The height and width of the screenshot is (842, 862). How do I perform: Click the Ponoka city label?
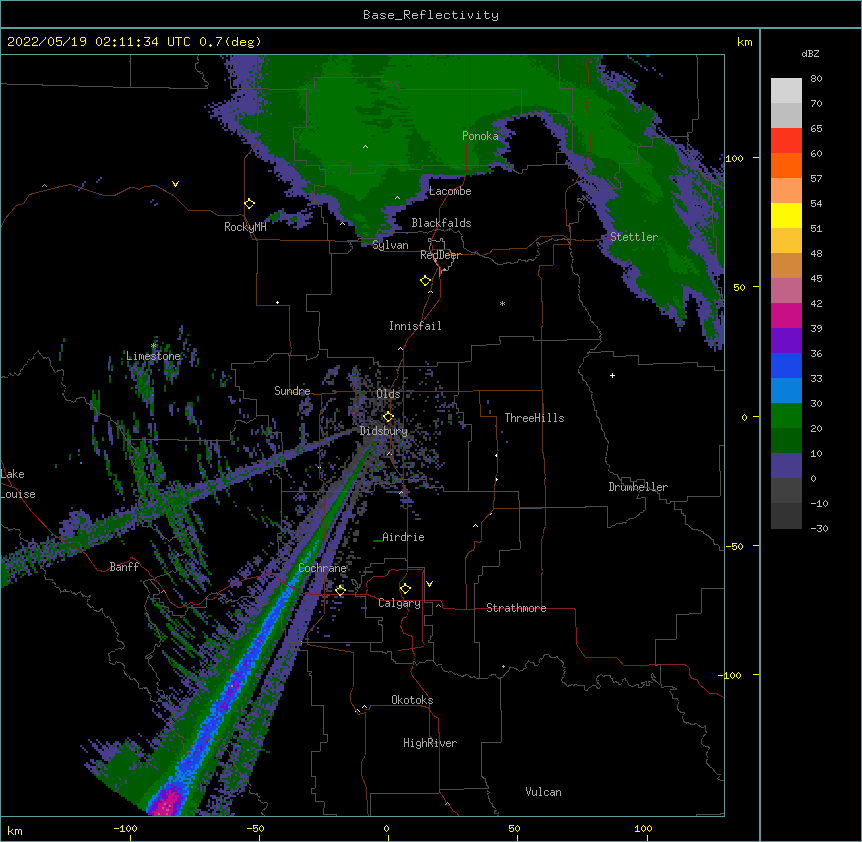(x=480, y=136)
